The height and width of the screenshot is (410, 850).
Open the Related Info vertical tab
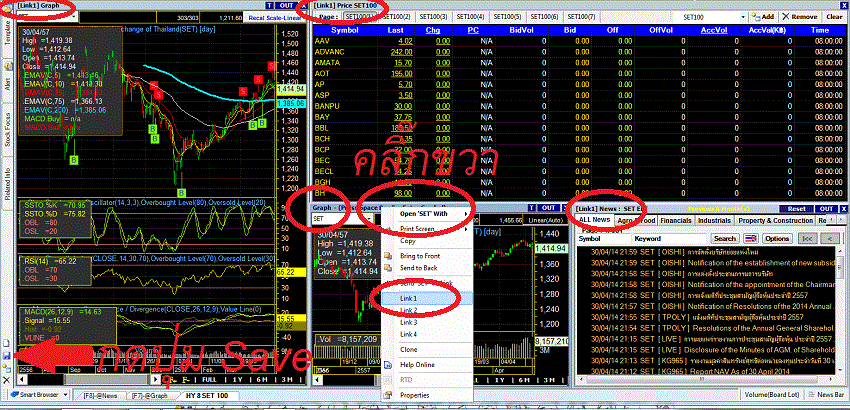[x=8, y=185]
